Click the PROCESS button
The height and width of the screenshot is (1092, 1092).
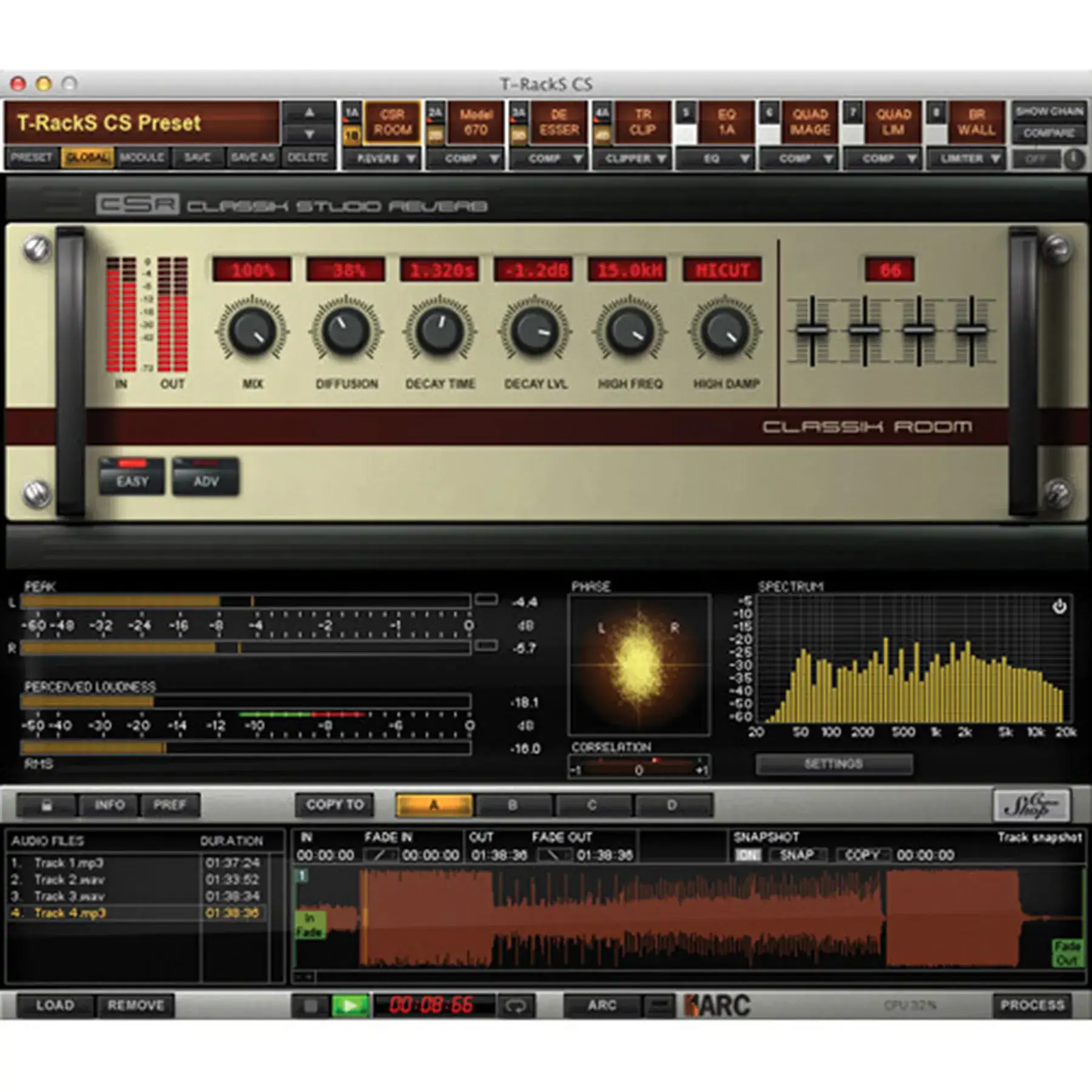coord(1032,1005)
